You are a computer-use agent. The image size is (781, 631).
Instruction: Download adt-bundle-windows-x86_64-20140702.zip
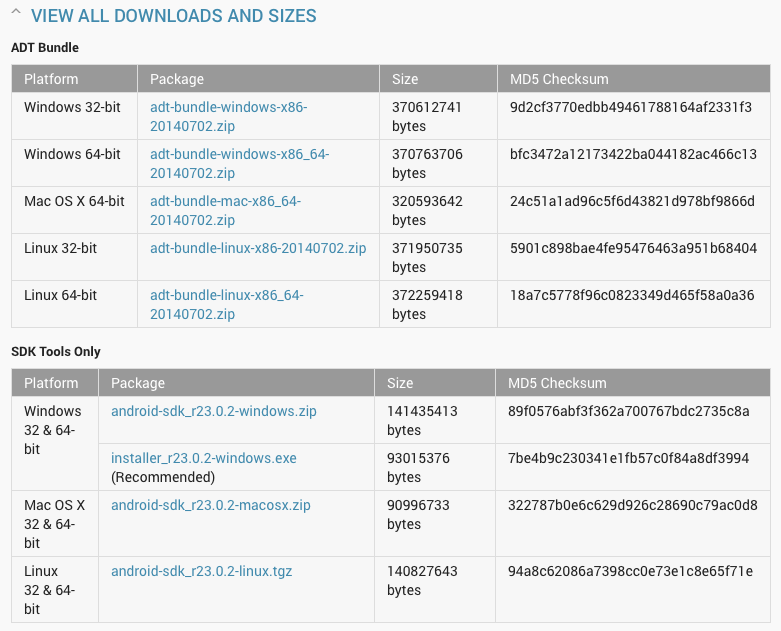pos(240,163)
